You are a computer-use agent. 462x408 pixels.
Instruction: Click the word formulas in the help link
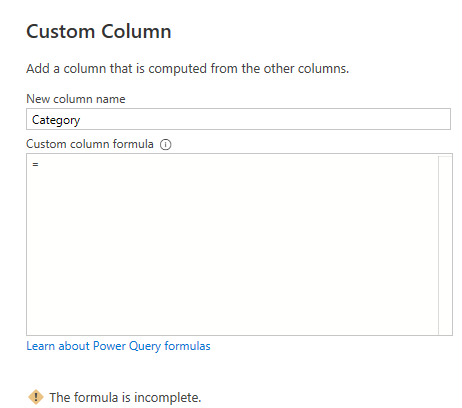click(x=187, y=346)
